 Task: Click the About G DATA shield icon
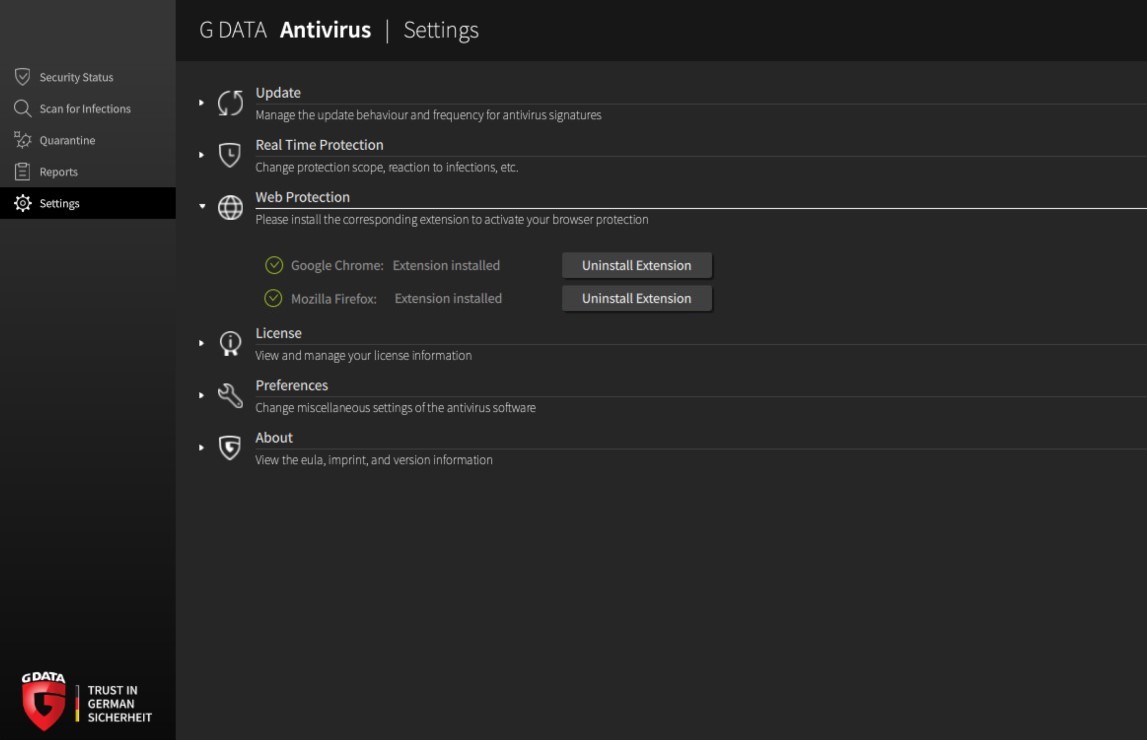[x=230, y=448]
